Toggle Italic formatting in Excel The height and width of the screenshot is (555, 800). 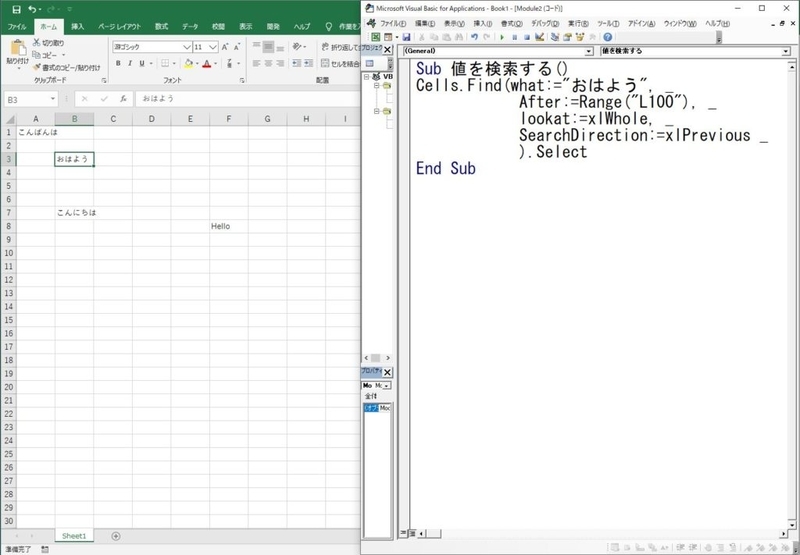click(130, 63)
